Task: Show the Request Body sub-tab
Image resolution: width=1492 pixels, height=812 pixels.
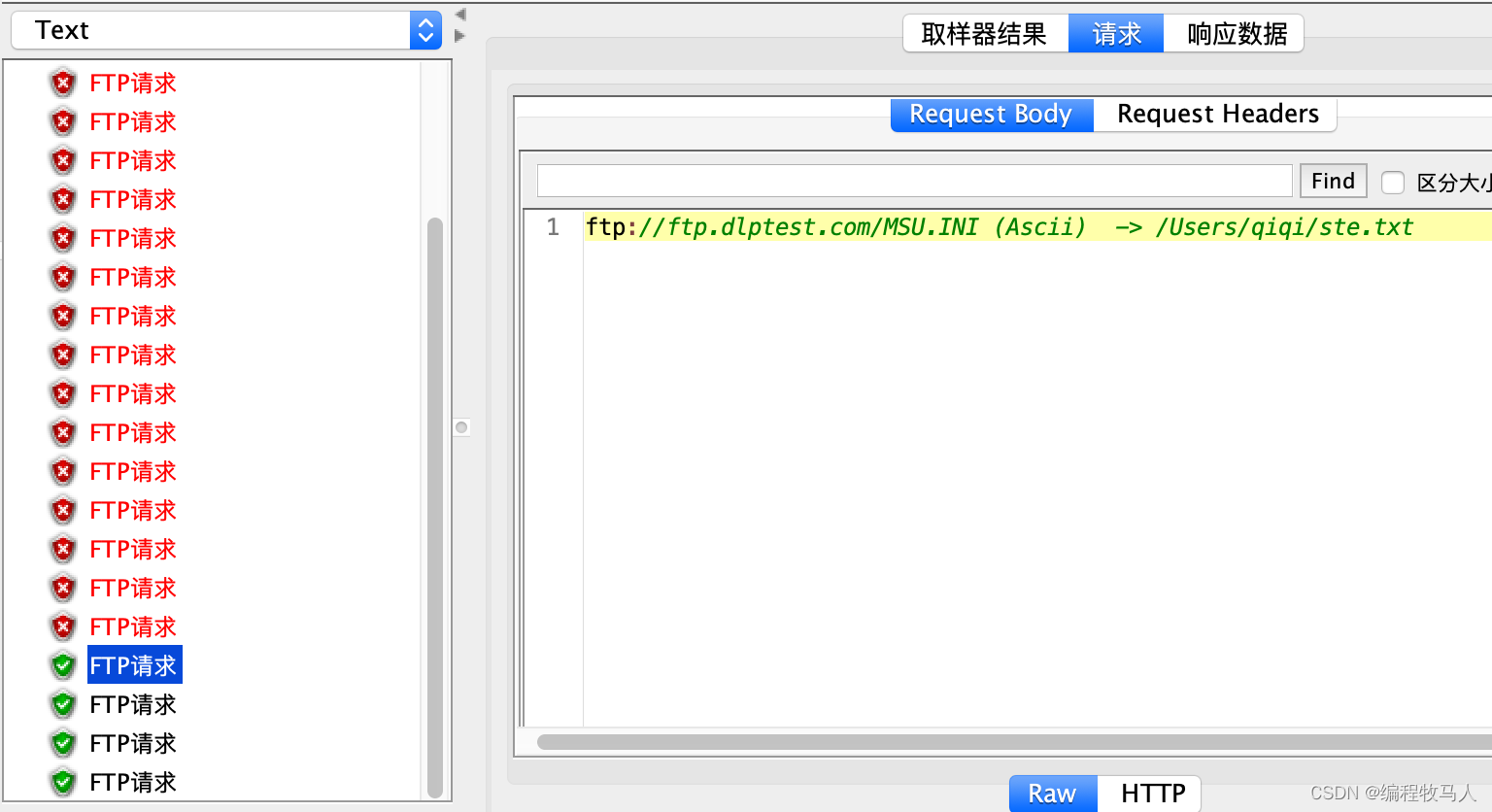Action: point(992,115)
